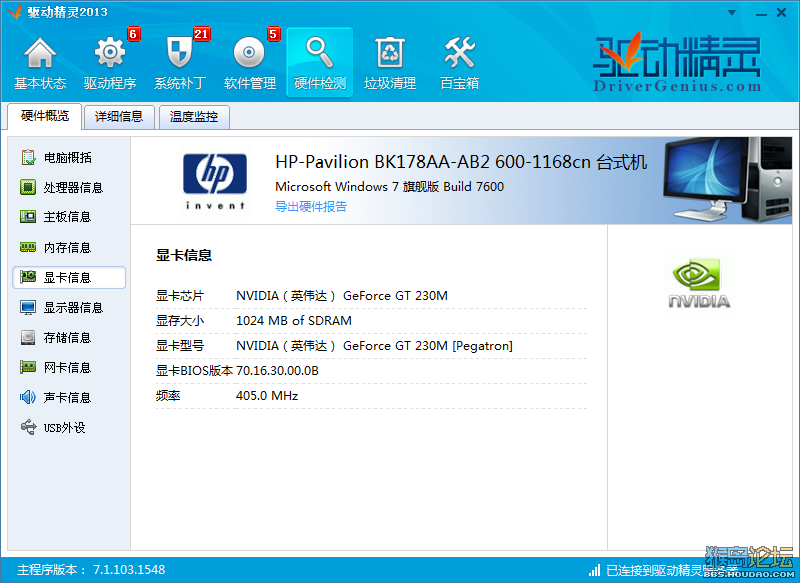The height and width of the screenshot is (583, 800).
Task: Select 存储信息 in the sidebar
Action: [69, 338]
